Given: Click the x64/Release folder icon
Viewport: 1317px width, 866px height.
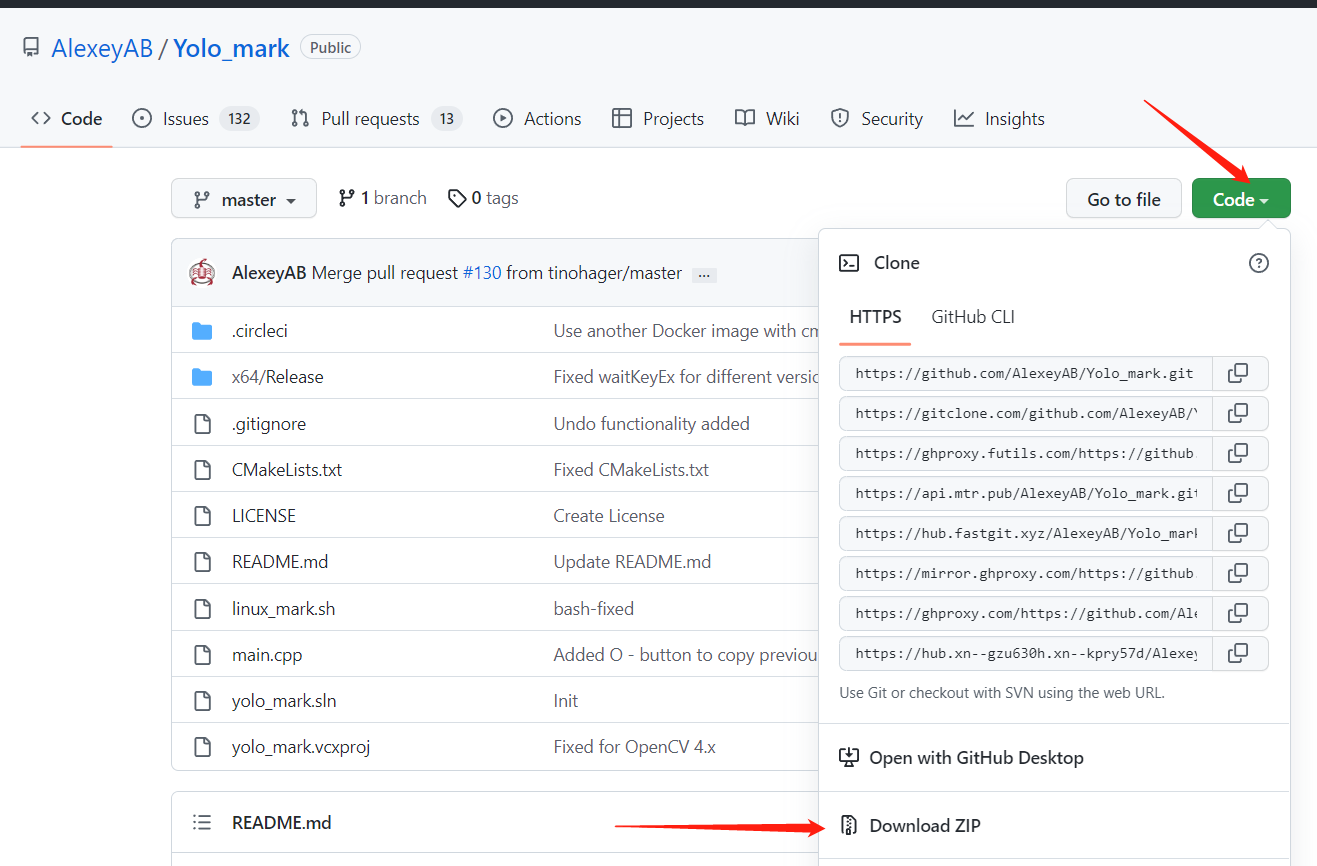Looking at the screenshot, I should (x=202, y=377).
